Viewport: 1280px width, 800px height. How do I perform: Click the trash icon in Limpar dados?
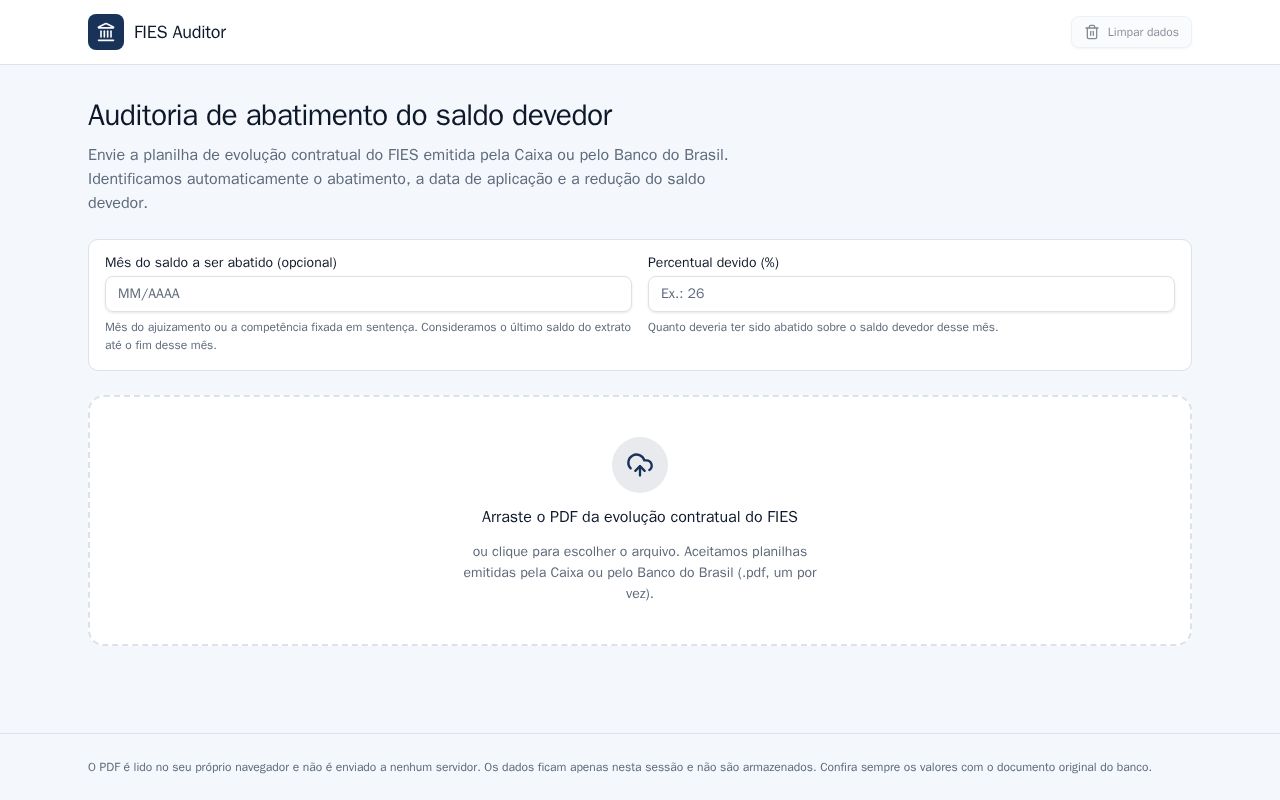pyautogui.click(x=1092, y=32)
